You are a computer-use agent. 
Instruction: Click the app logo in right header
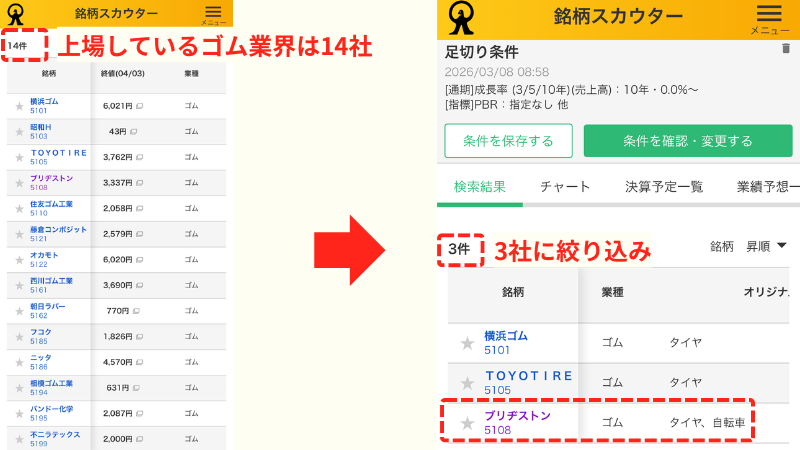tap(462, 17)
